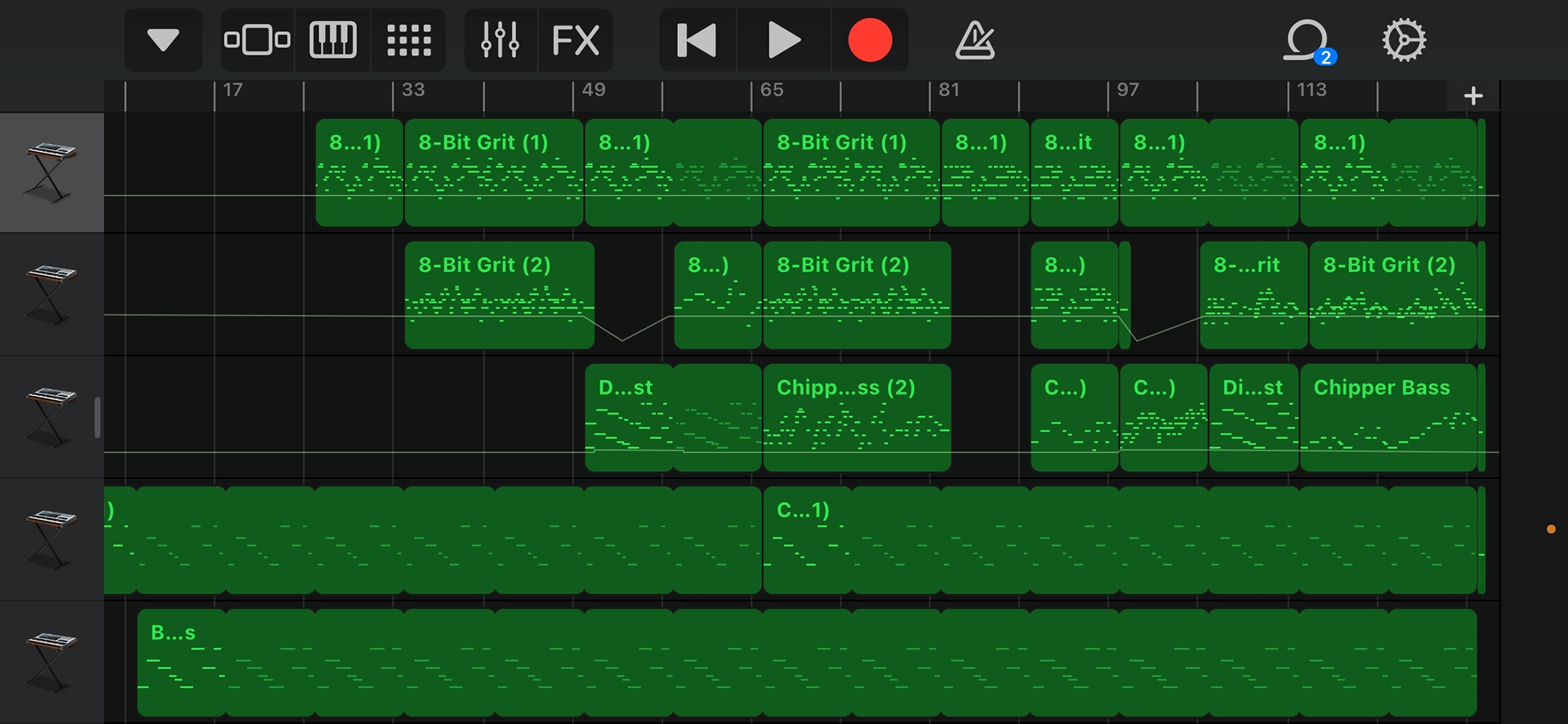This screenshot has width=1568, height=724.
Task: Select the fourth track keyboard instrument icon
Action: click(x=51, y=540)
